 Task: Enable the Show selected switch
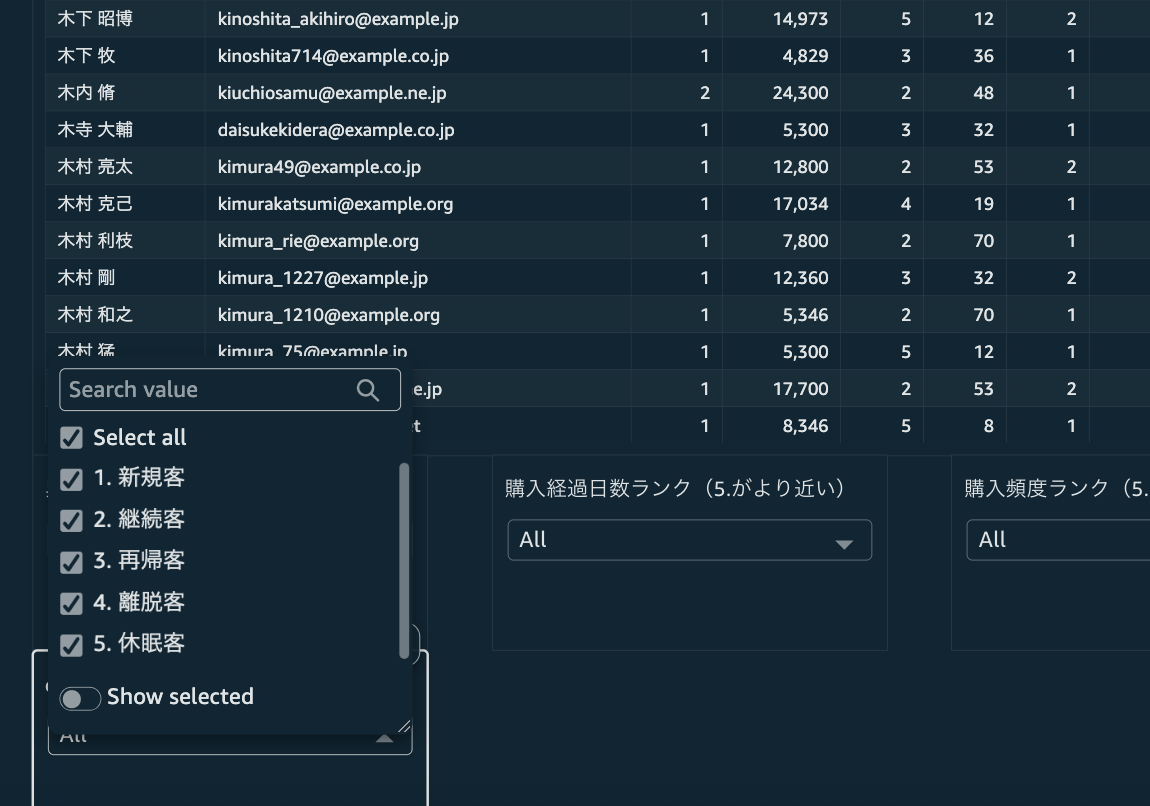click(x=80, y=698)
